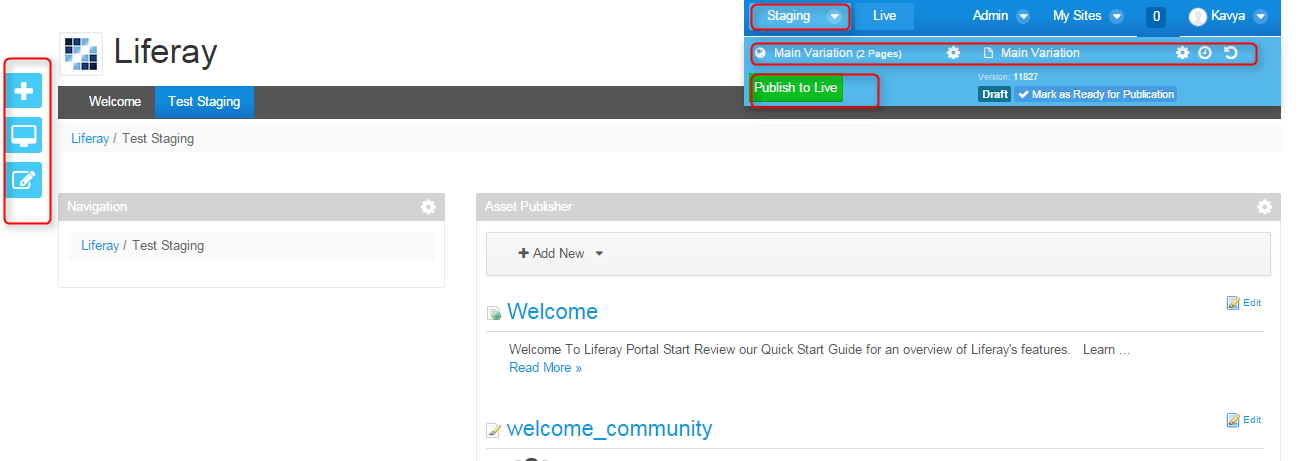
Task: Expand the Staging dropdown arrow
Action: [x=834, y=17]
